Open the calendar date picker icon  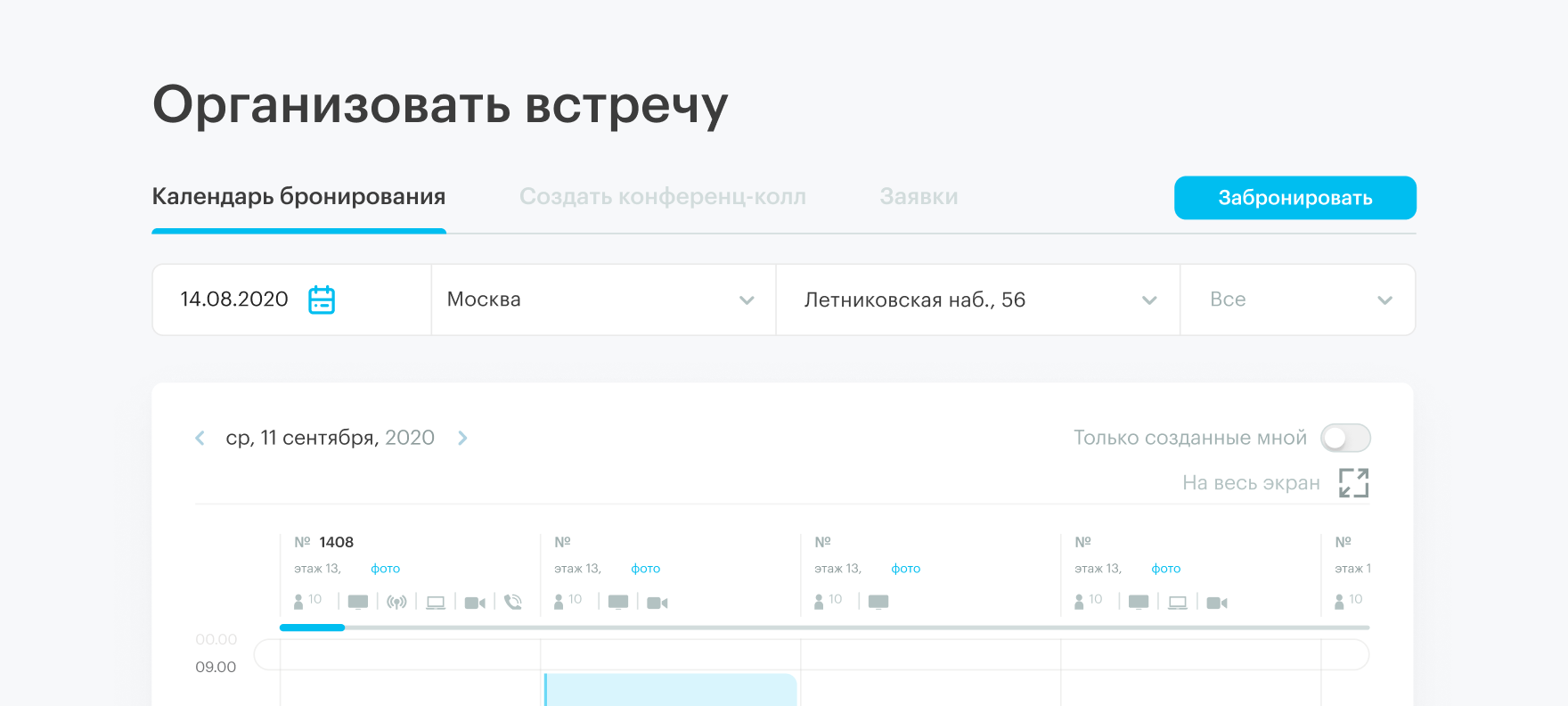pos(321,300)
